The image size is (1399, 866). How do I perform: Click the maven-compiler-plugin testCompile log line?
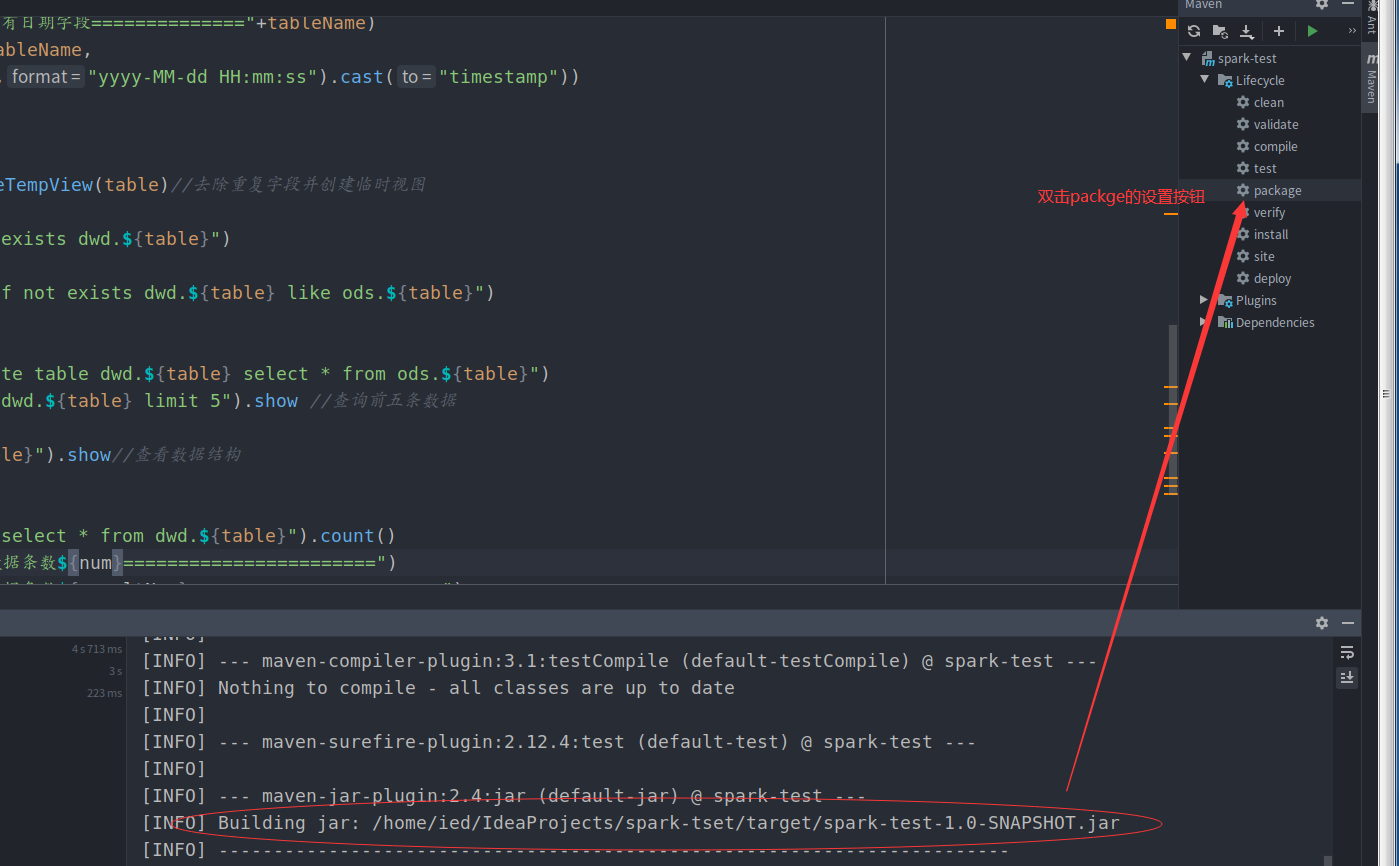pyautogui.click(x=620, y=661)
